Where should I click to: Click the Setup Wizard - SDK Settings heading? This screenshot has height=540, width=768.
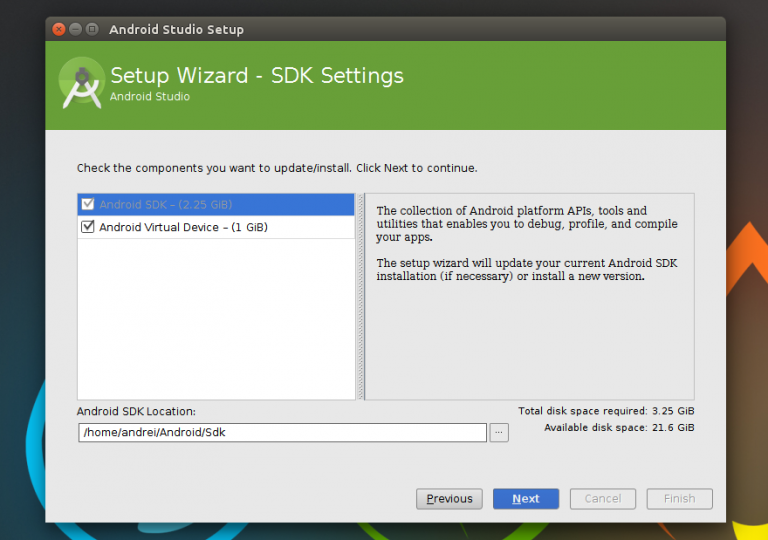pos(257,75)
